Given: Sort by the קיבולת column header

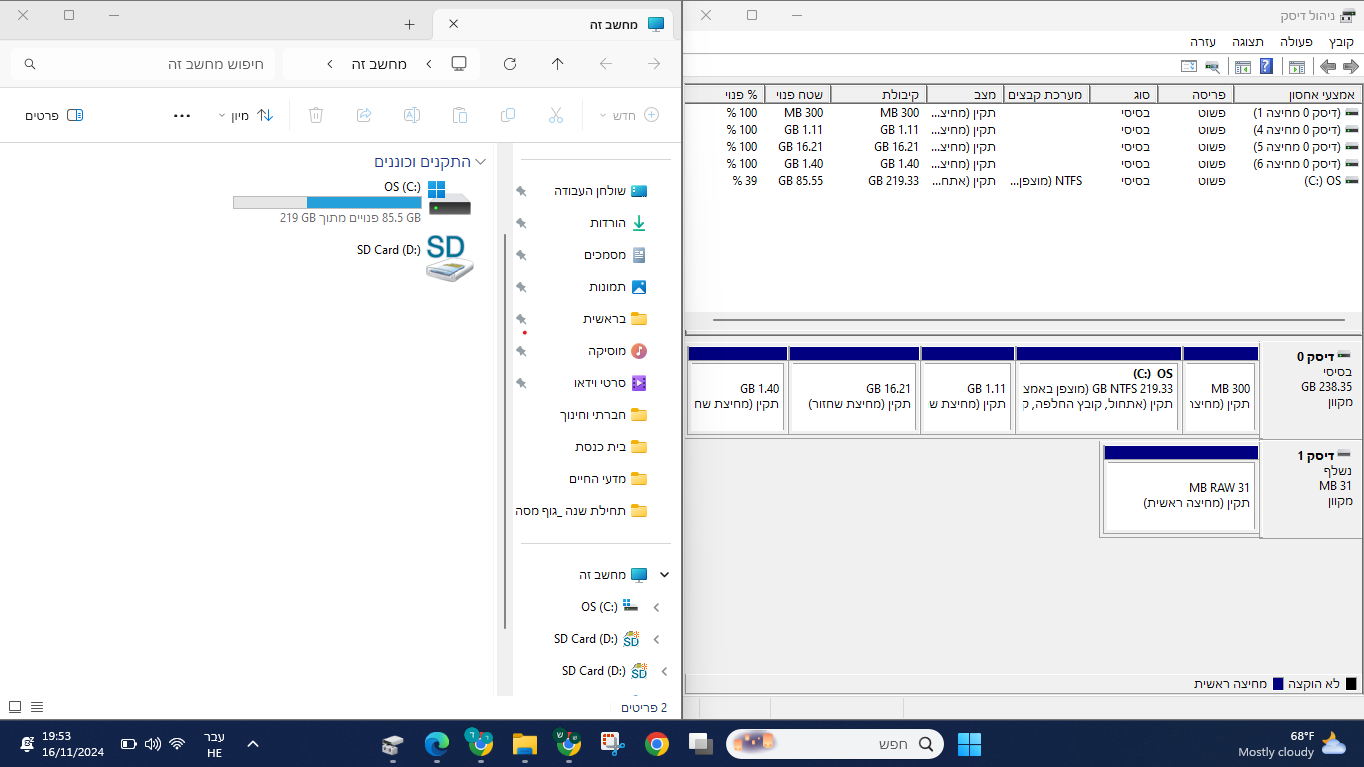Looking at the screenshot, I should click(879, 94).
